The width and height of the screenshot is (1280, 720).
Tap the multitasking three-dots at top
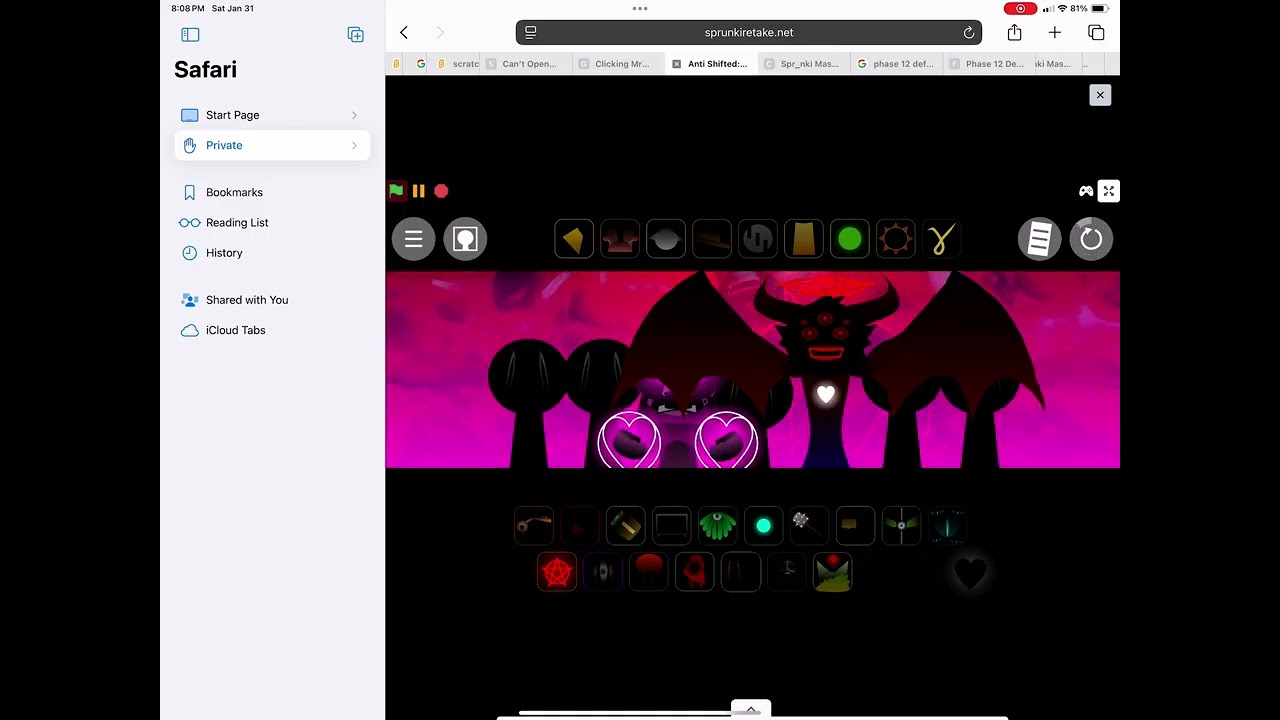(640, 8)
